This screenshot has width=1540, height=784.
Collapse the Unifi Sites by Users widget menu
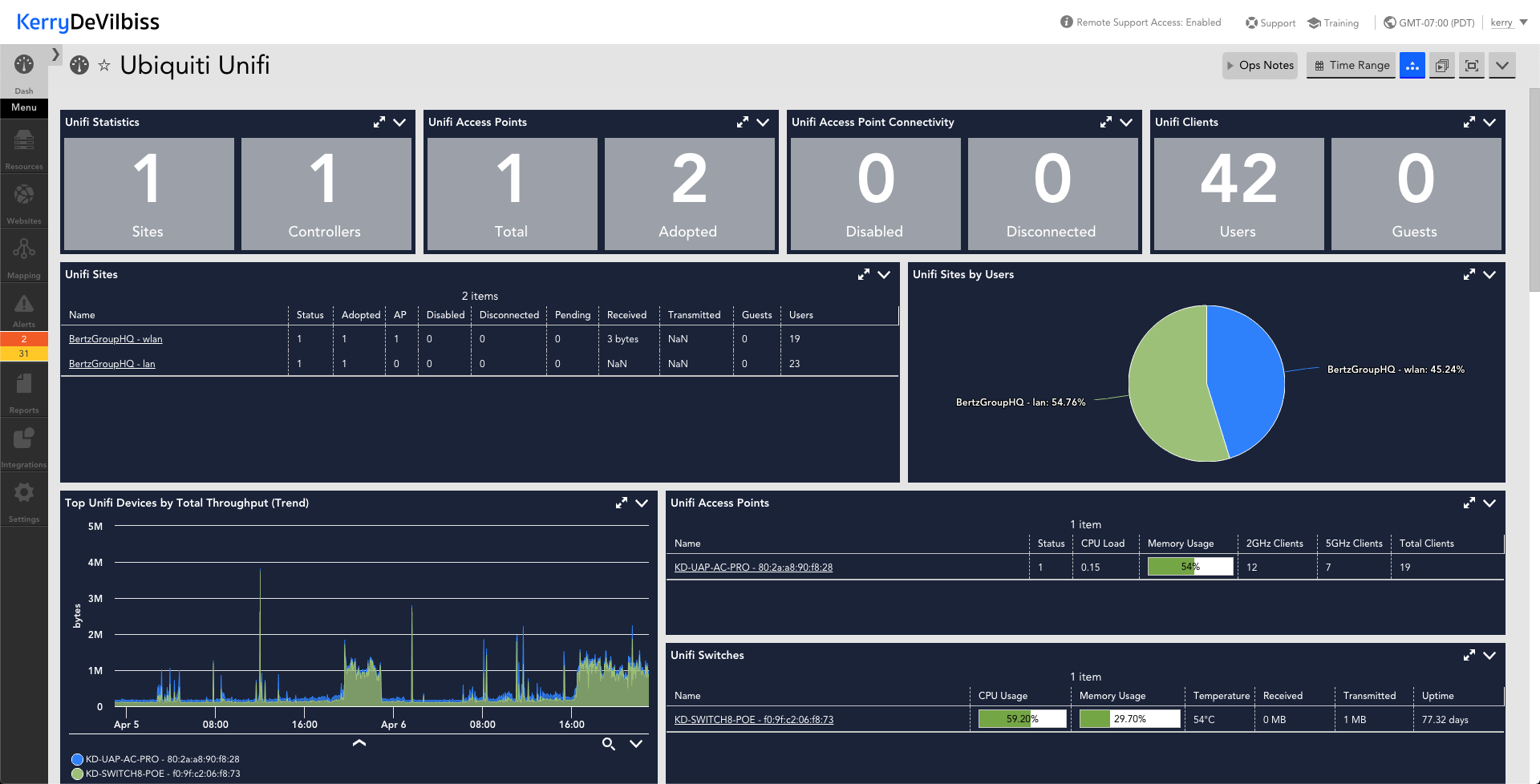(x=1490, y=274)
